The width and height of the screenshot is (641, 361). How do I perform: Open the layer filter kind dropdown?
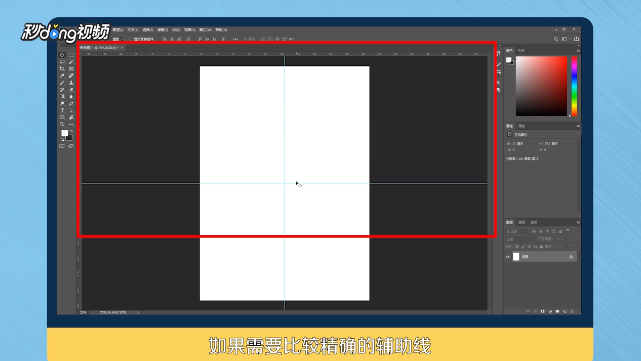point(517,231)
